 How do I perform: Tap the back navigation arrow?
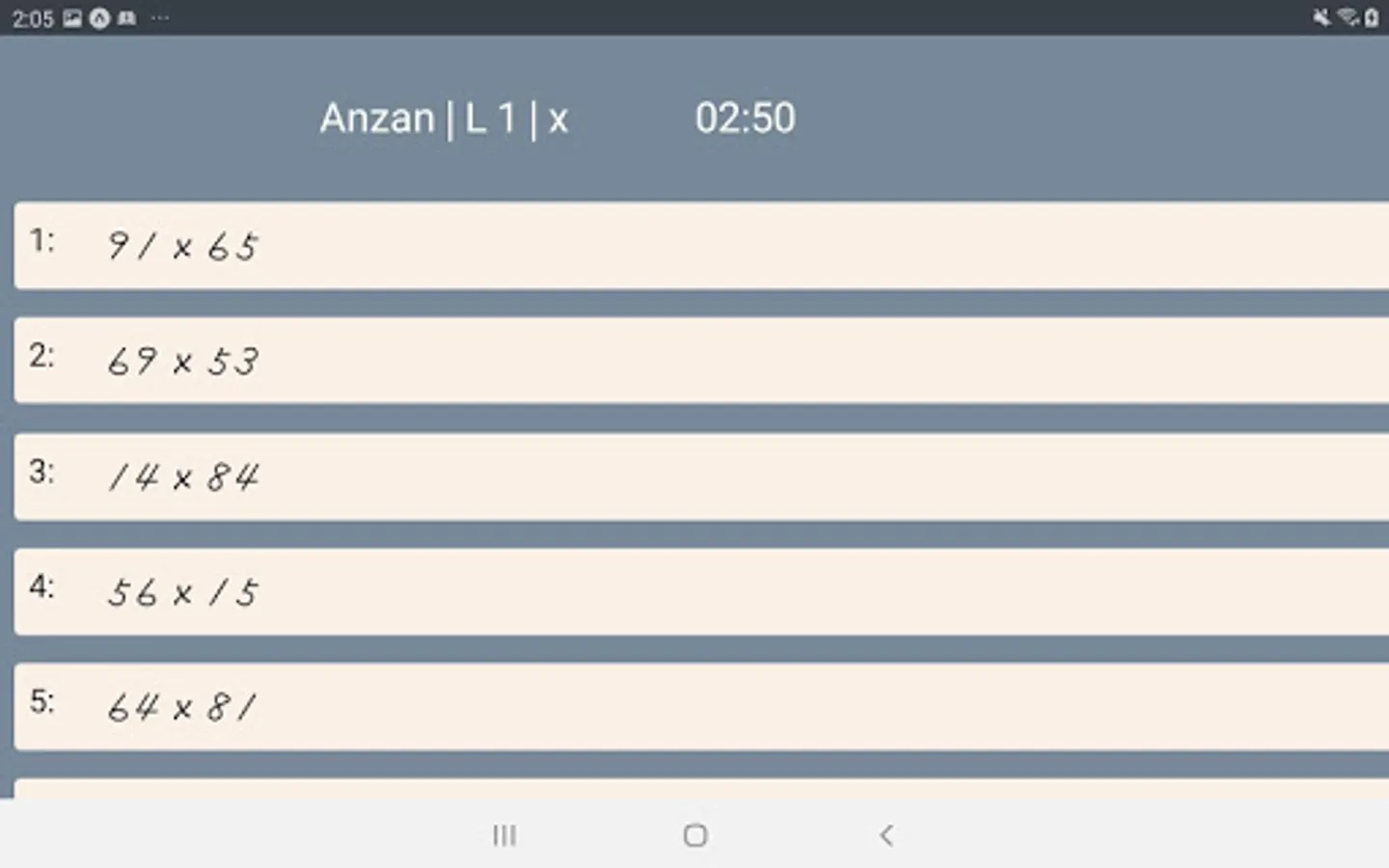click(x=886, y=835)
